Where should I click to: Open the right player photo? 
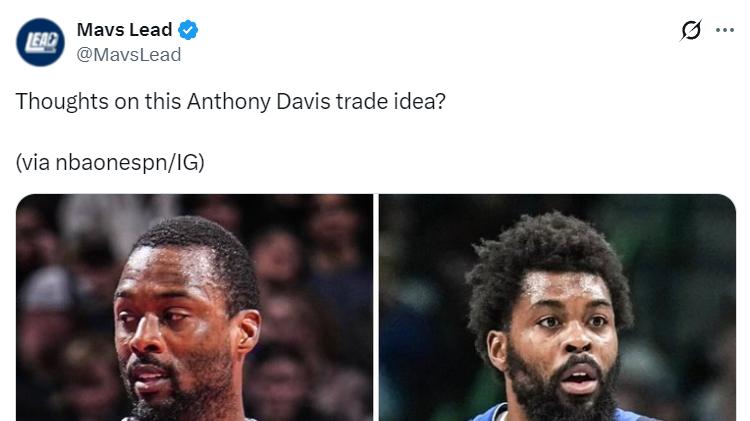558,308
